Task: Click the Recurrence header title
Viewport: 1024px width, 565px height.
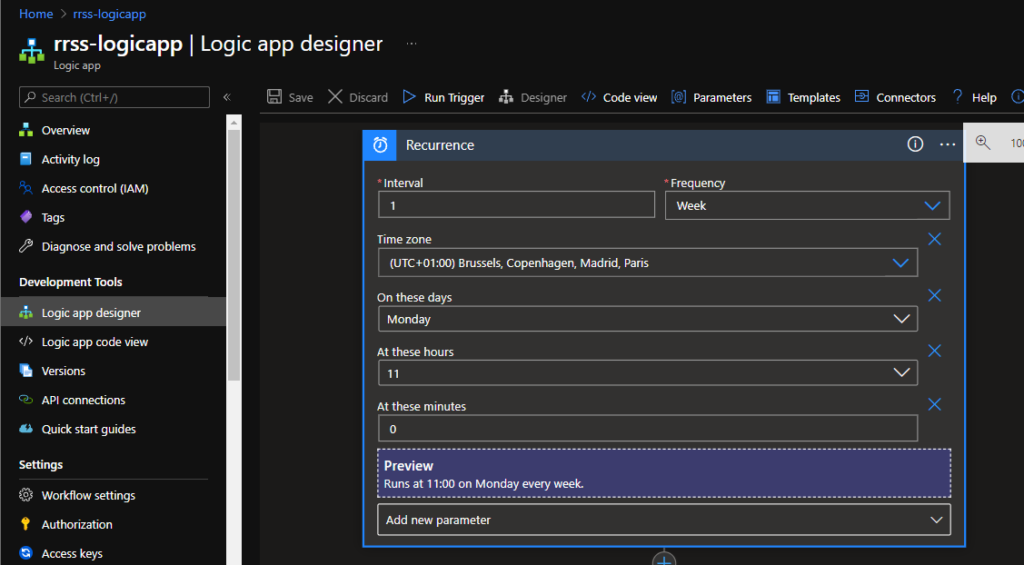Action: coord(440,145)
